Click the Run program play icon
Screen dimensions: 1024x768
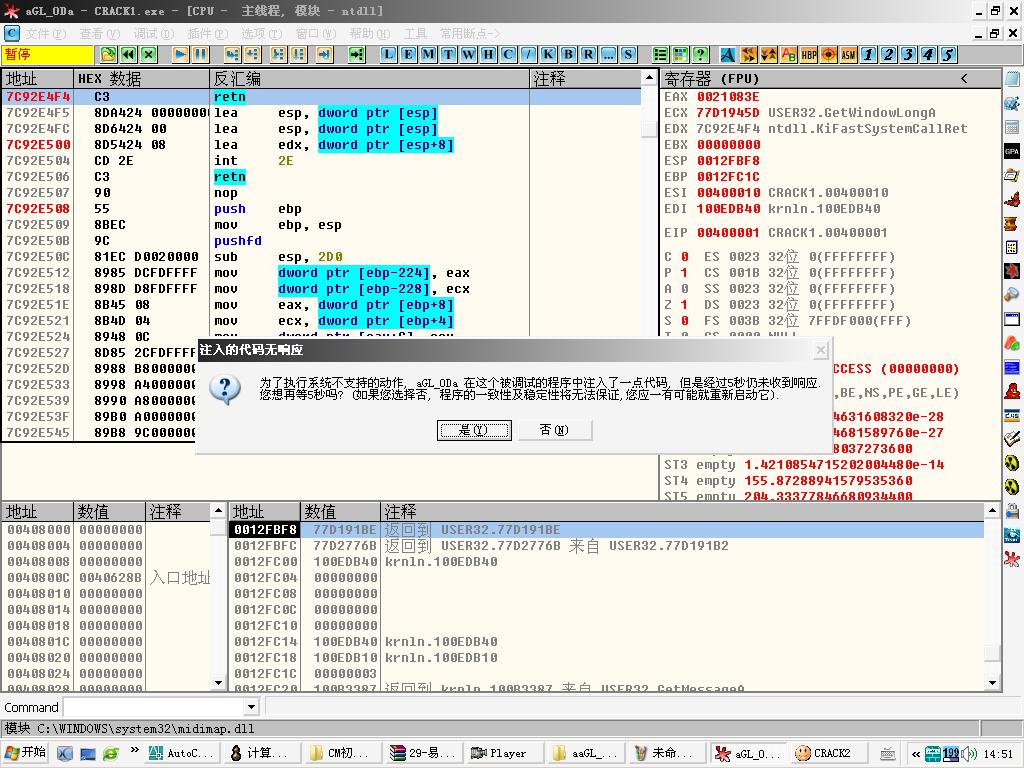(181, 54)
